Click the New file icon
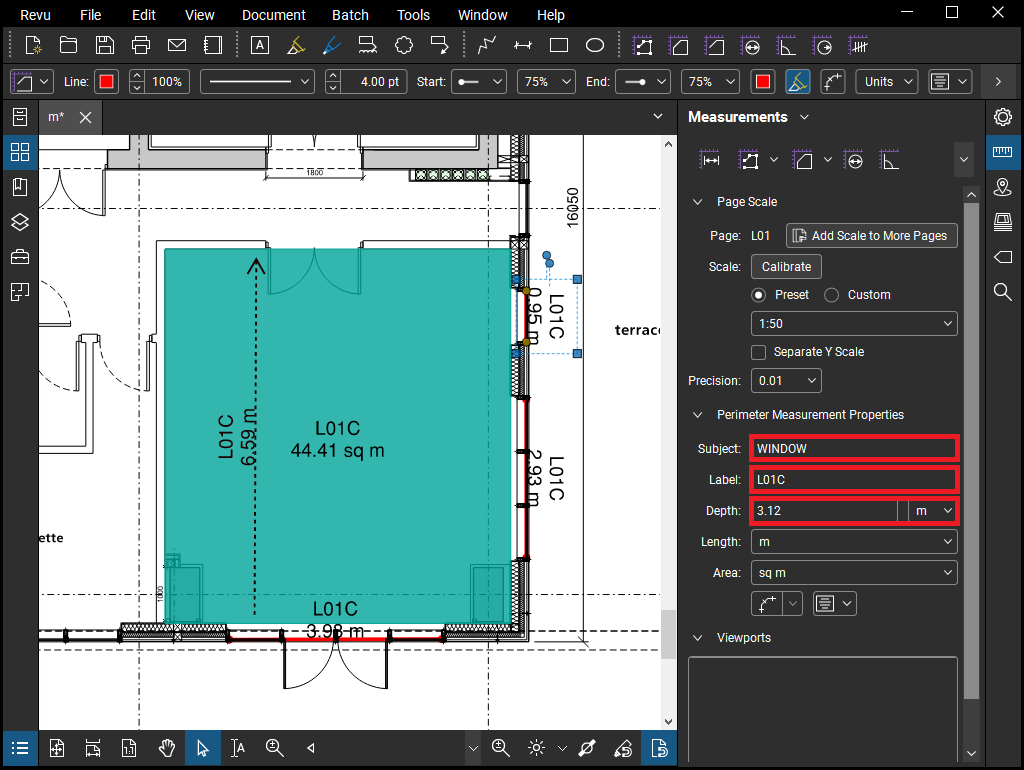This screenshot has width=1024, height=770. pos(33,46)
